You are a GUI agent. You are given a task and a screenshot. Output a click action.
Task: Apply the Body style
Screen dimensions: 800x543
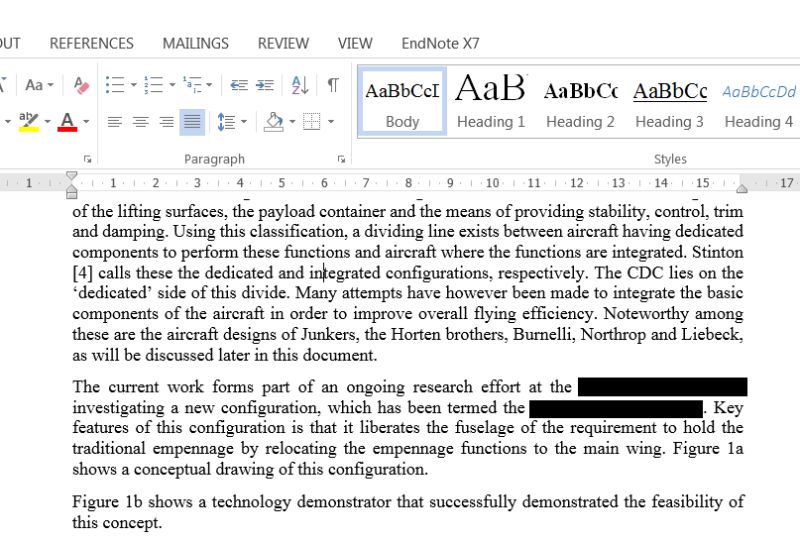[403, 102]
